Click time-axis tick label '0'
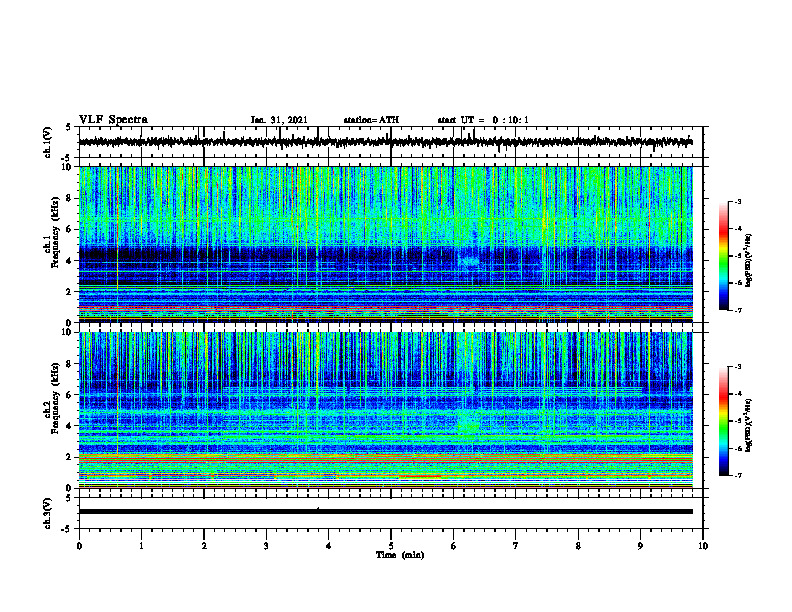 (79, 546)
